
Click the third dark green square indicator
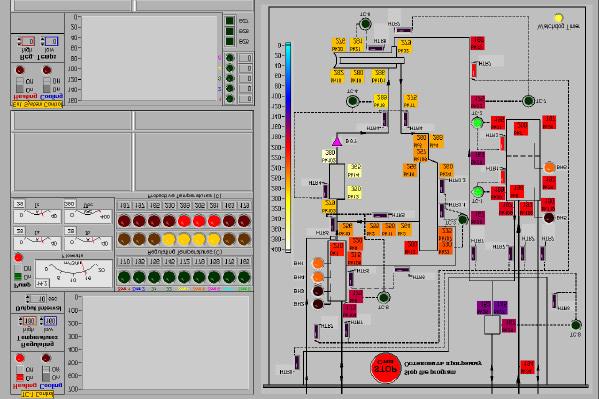(x=230, y=41)
